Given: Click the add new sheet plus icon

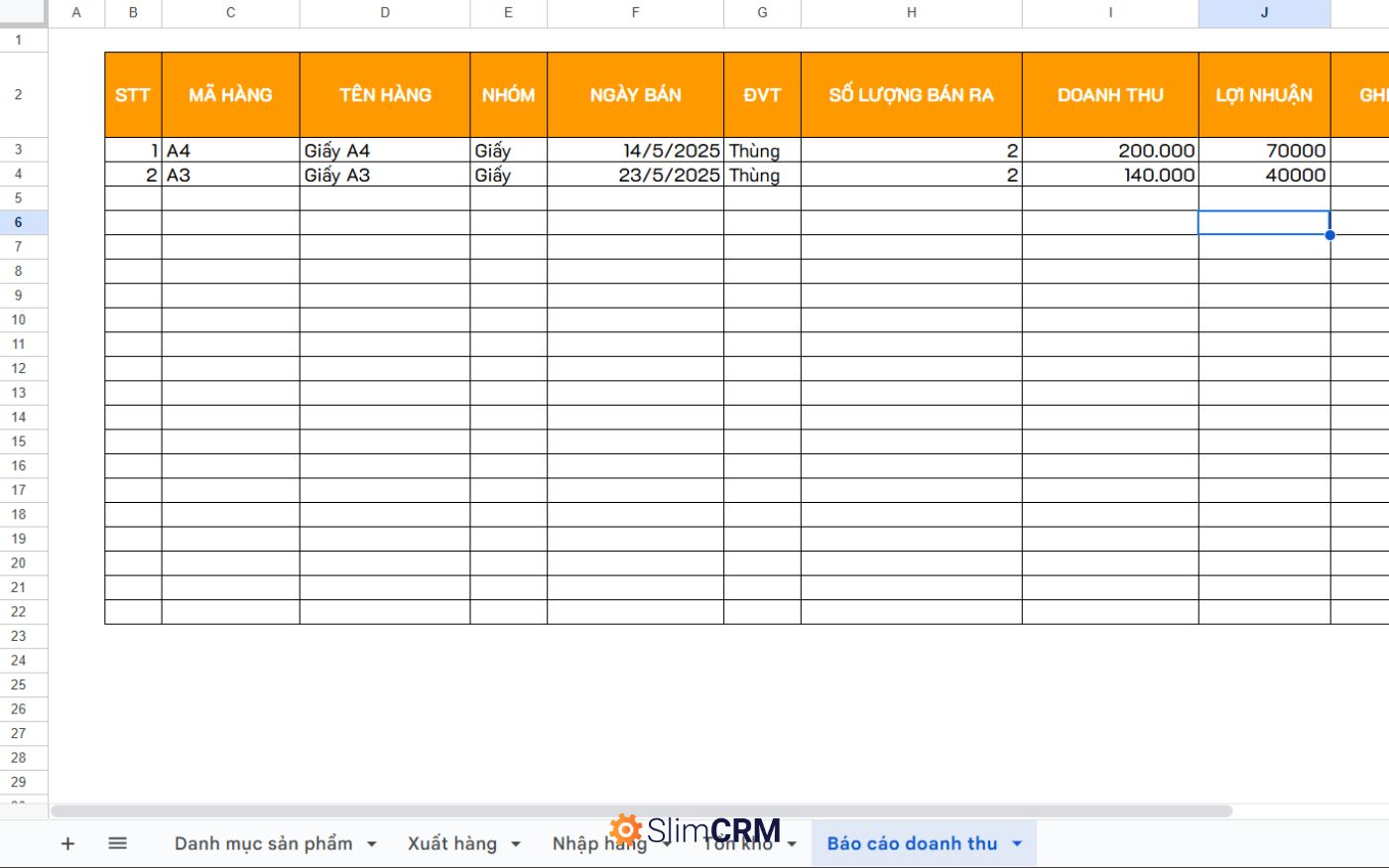Looking at the screenshot, I should (67, 843).
